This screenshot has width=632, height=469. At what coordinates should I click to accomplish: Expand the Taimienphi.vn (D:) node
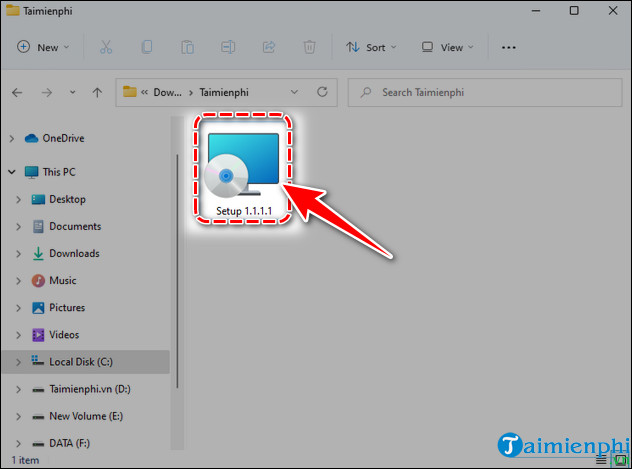coord(18,389)
